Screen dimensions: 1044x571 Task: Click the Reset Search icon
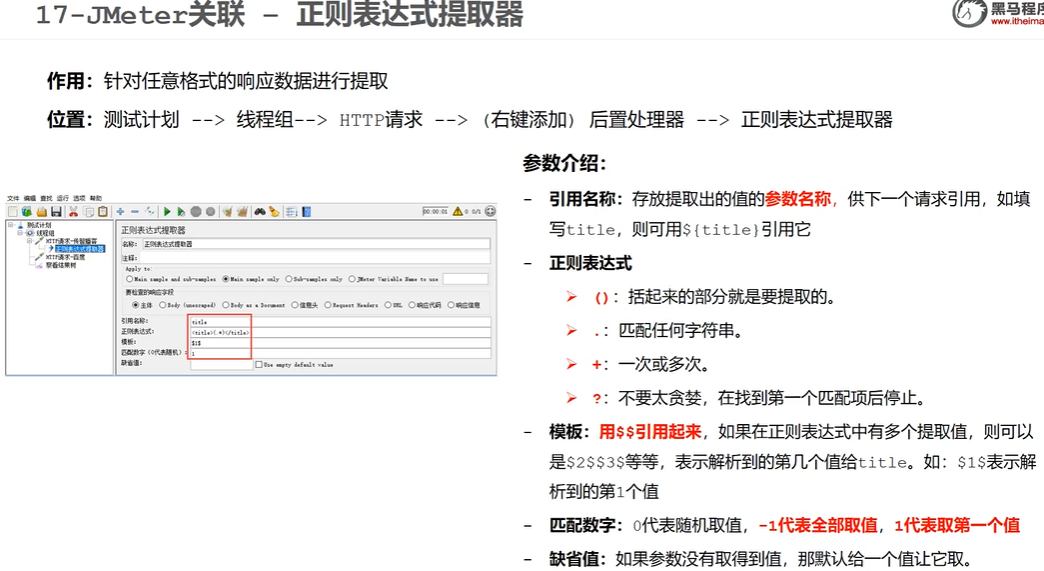(x=274, y=212)
